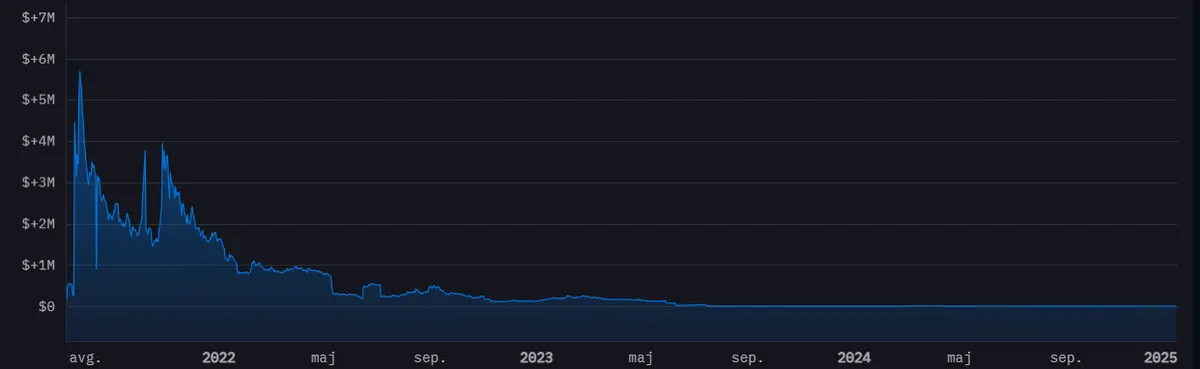This screenshot has width=1200, height=369.
Task: Click the 2022 x-axis label
Action: (x=218, y=357)
